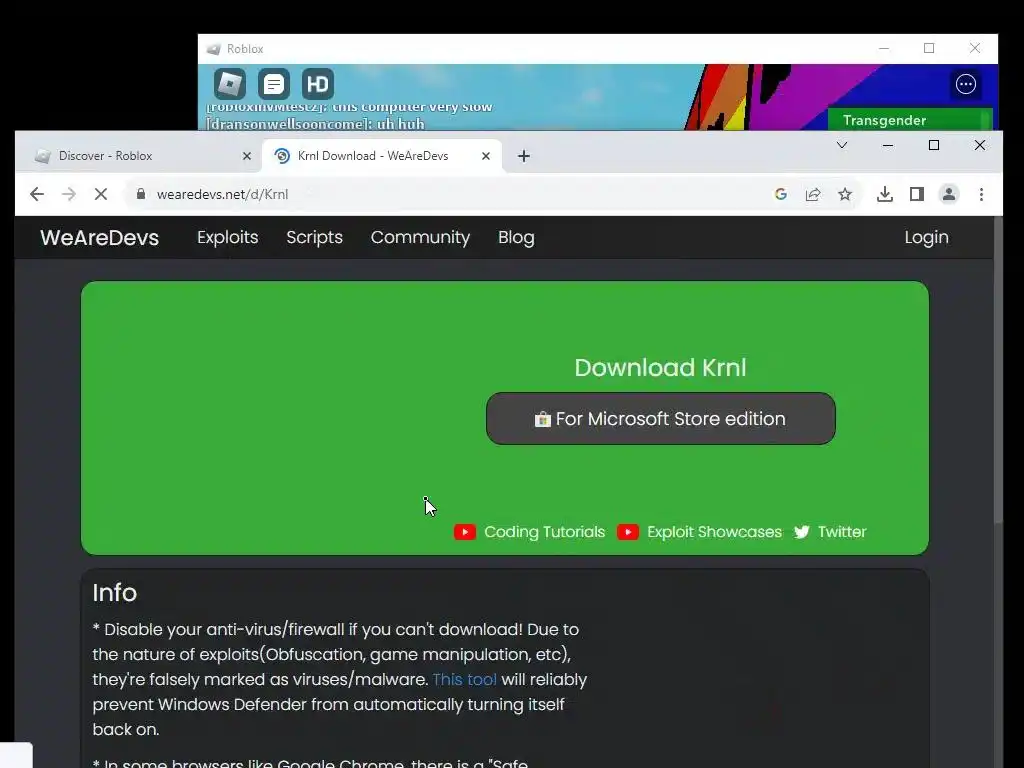This screenshot has width=1024, height=768.
Task: Minimize the browser window
Action: tap(888, 145)
